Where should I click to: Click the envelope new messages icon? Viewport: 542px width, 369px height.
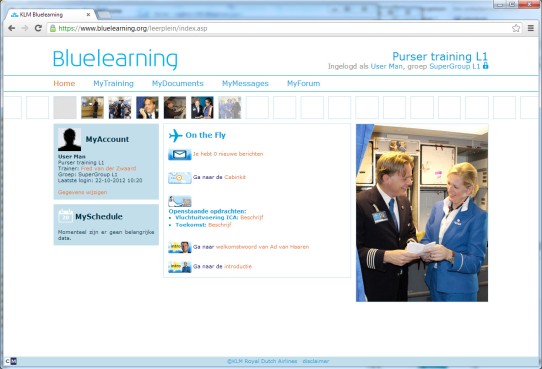180,154
